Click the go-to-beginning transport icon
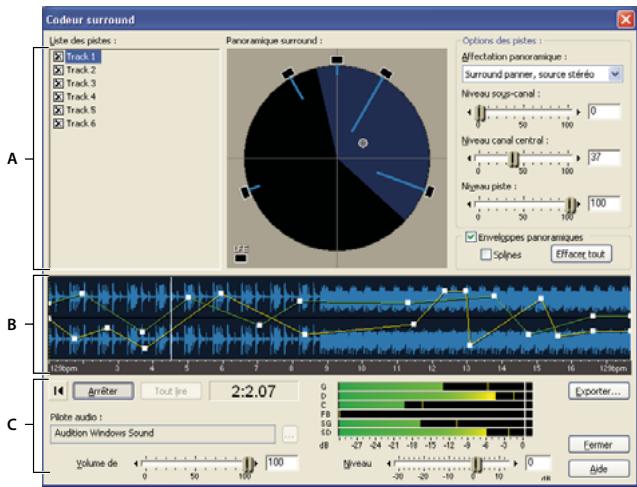Viewport: 637px width, 487px height. [58, 391]
